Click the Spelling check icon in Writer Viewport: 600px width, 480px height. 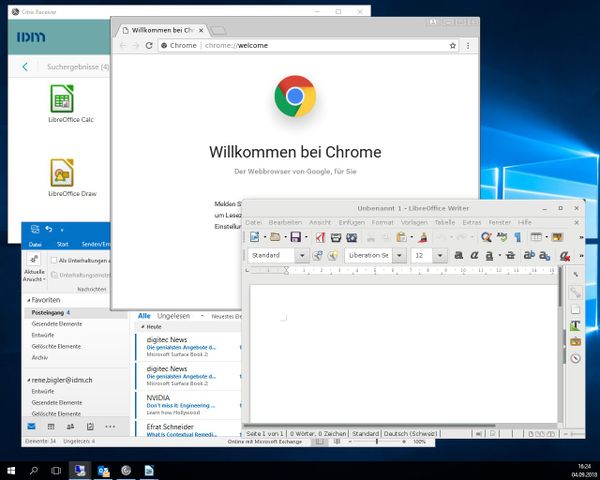[x=502, y=237]
